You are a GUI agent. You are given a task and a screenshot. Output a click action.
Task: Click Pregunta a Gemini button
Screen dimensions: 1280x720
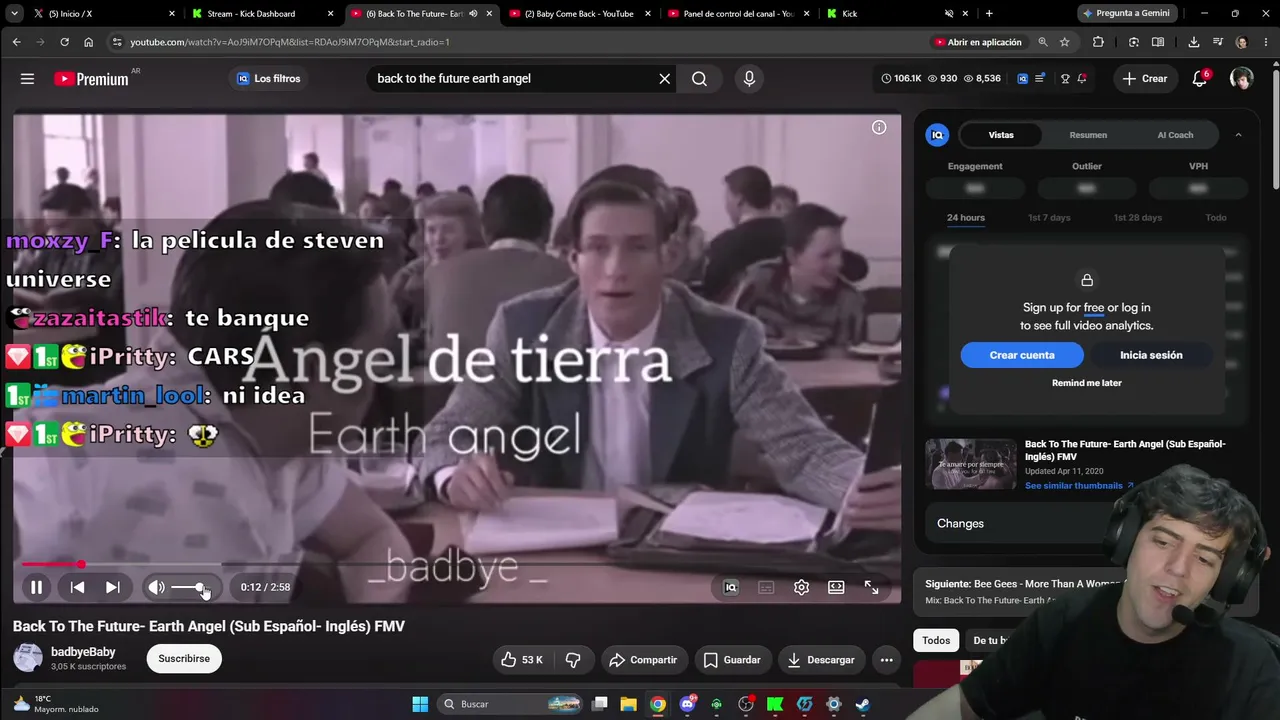click(1127, 14)
